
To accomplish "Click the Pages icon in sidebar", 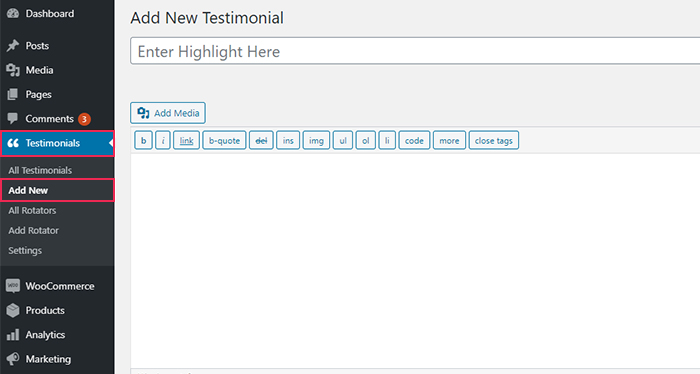I will [13, 94].
